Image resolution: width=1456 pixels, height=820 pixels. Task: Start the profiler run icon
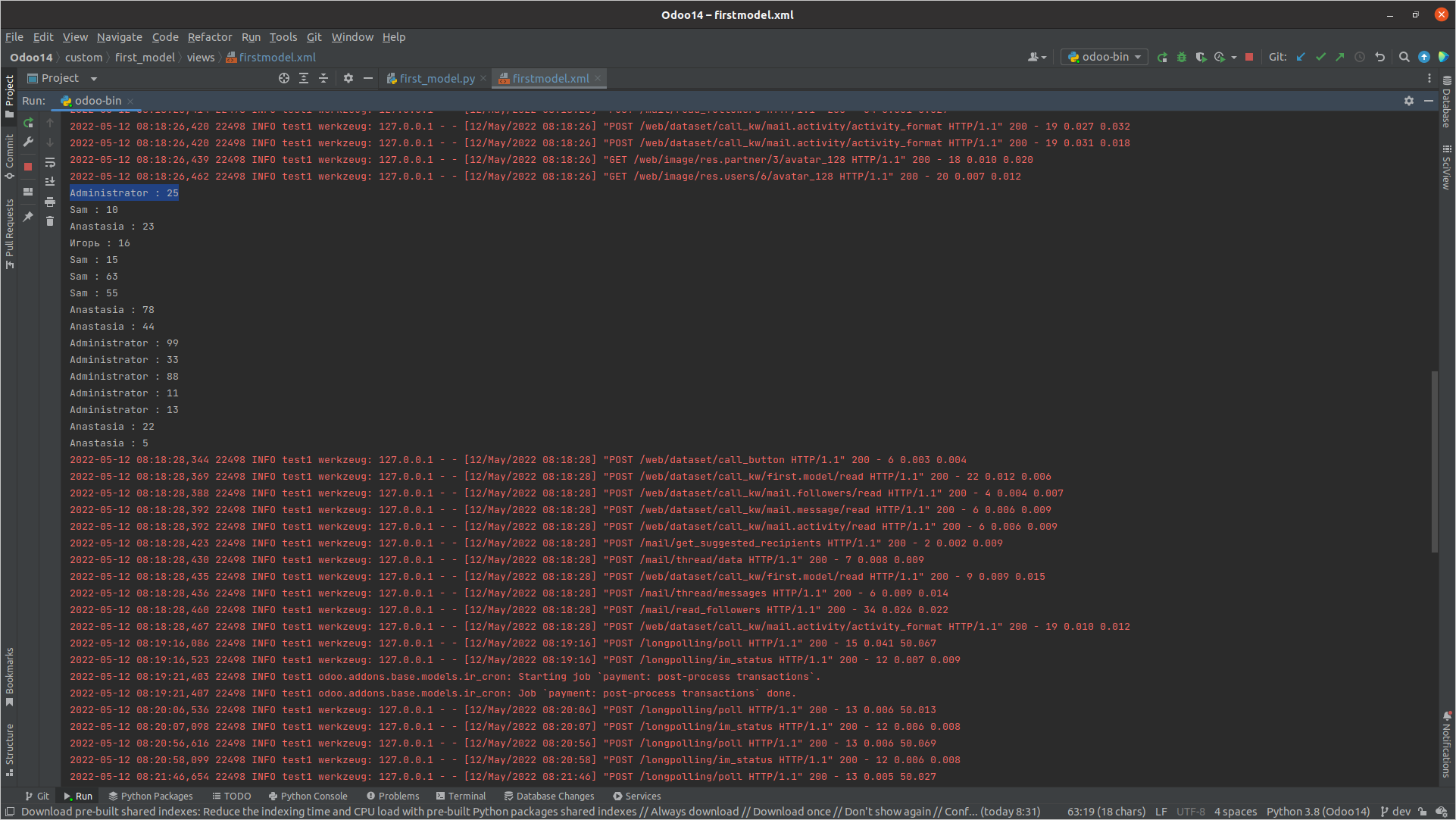point(1220,58)
